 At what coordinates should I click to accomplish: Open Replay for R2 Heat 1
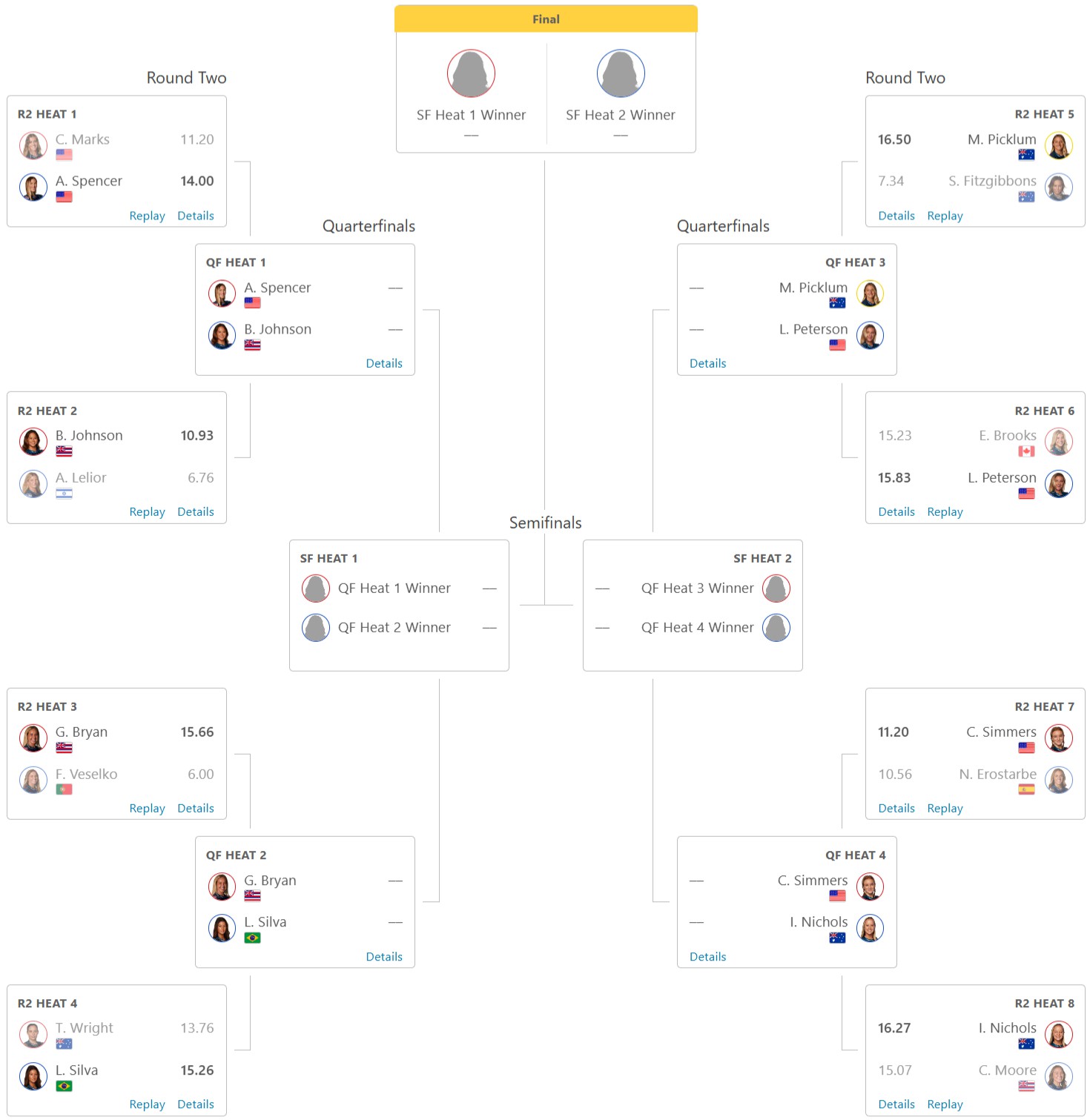coord(147,216)
